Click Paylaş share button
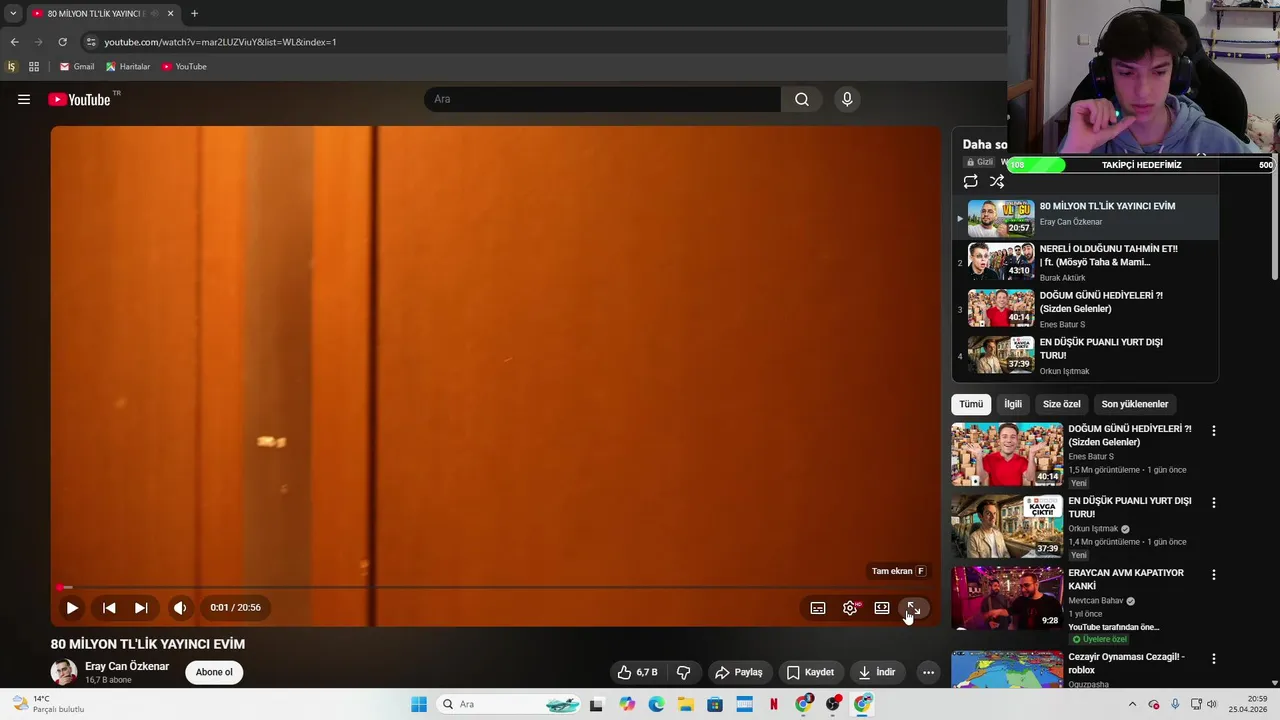1280x720 pixels. 738,672
